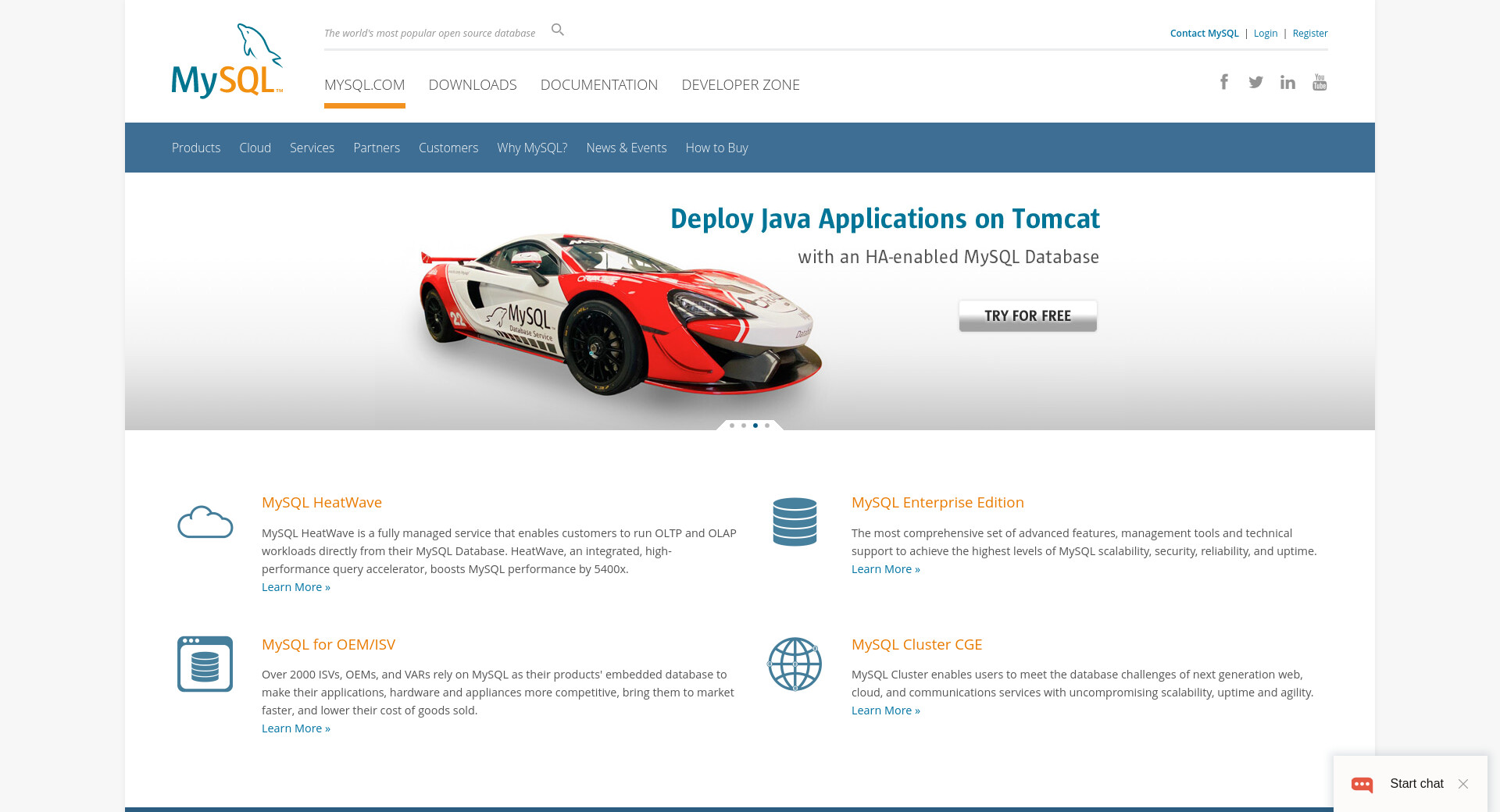
Task: Click the OEM/ISV database window icon
Action: pyautogui.click(x=205, y=664)
